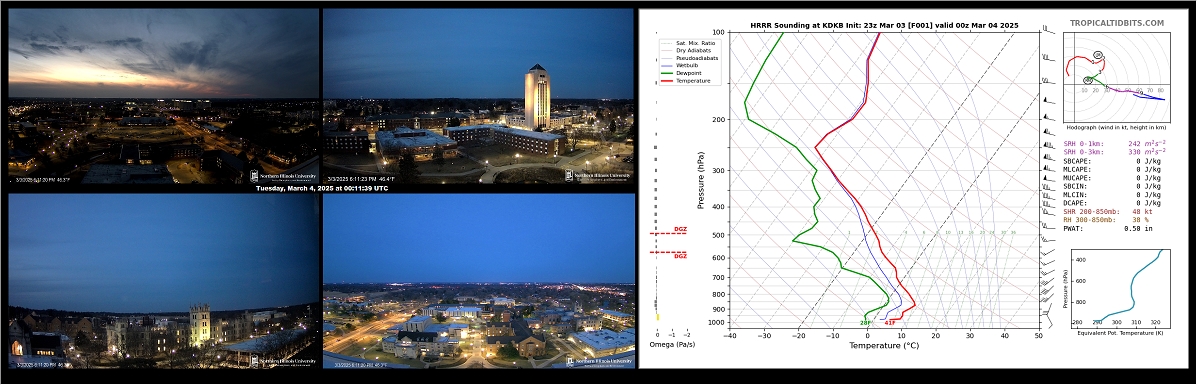Viewport: 1197px width, 385px height.
Task: Click the 41F surface temperature label
Action: point(889,323)
